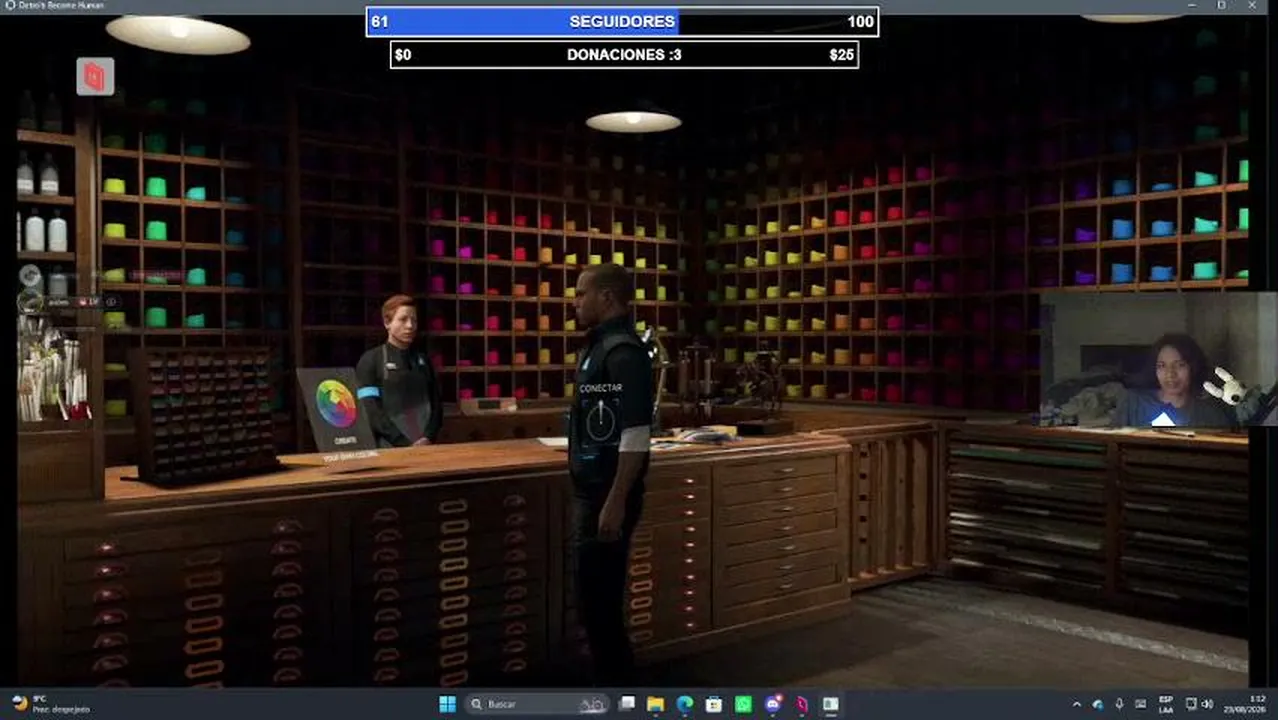
Task: Launch Microsoft Edge from the taskbar
Action: (685, 704)
